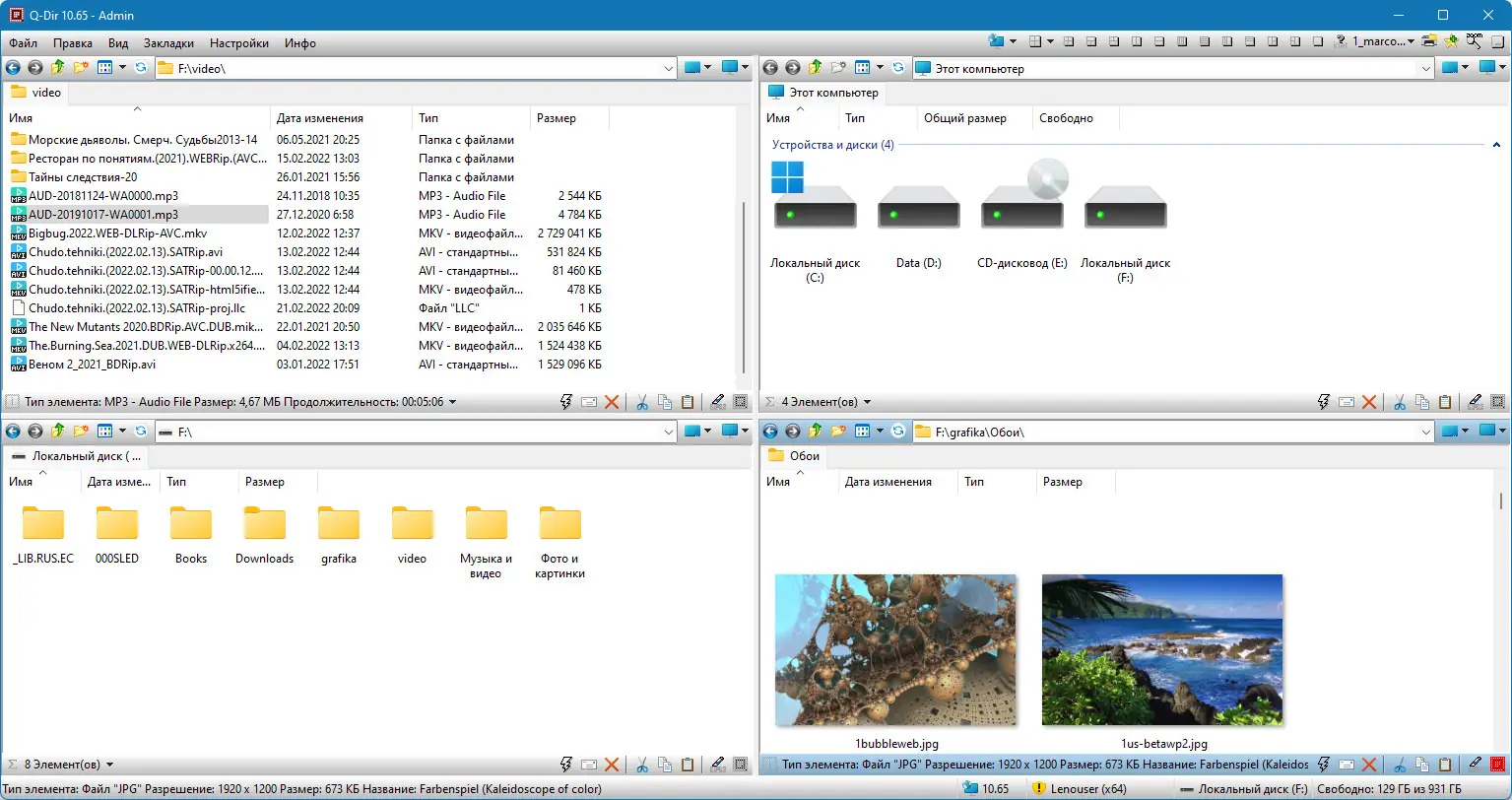The height and width of the screenshot is (800, 1512).
Task: Open the 1_marco layout dropdown
Action: pos(1412,42)
